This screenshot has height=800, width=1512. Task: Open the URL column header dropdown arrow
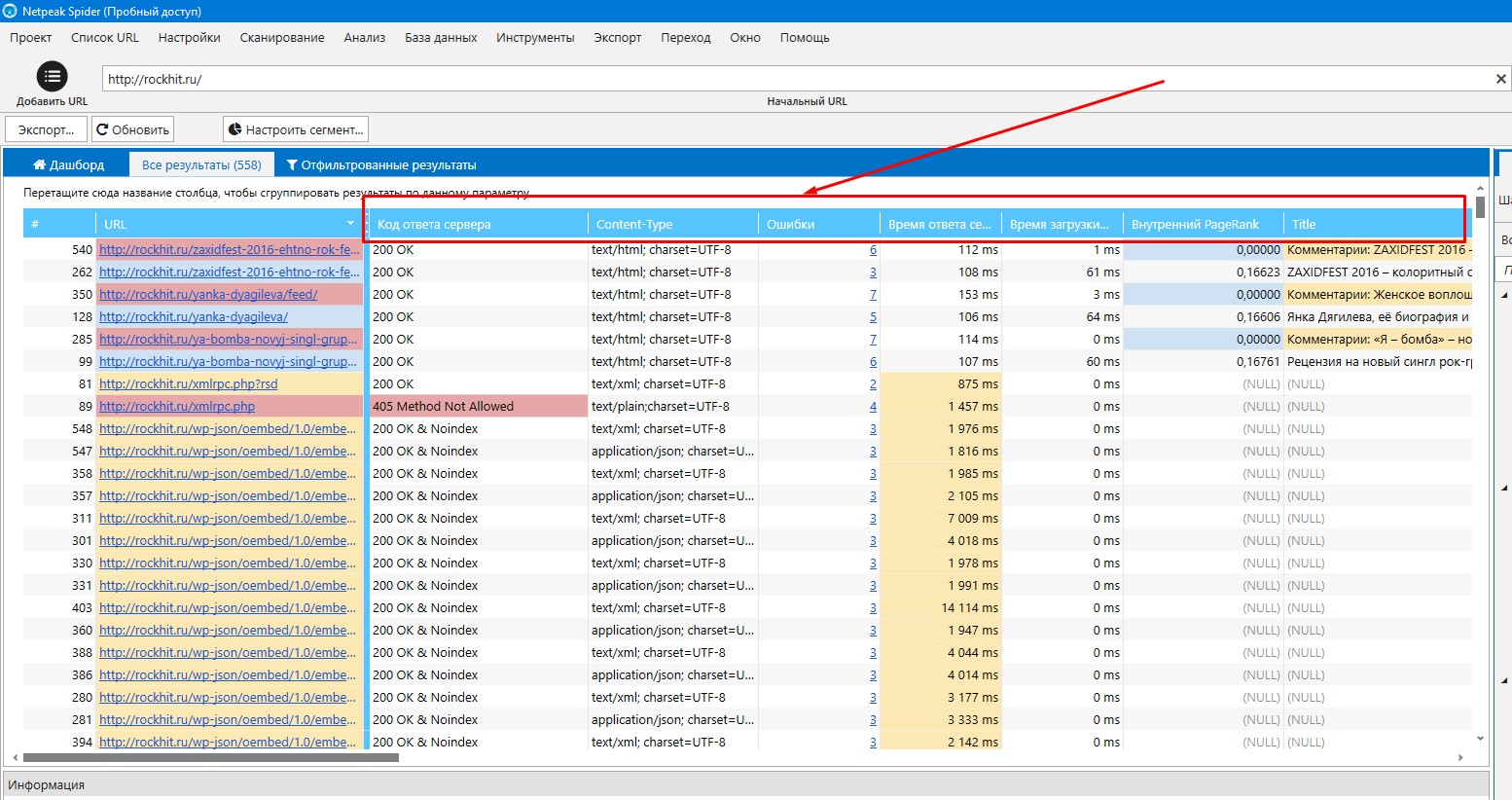[351, 224]
